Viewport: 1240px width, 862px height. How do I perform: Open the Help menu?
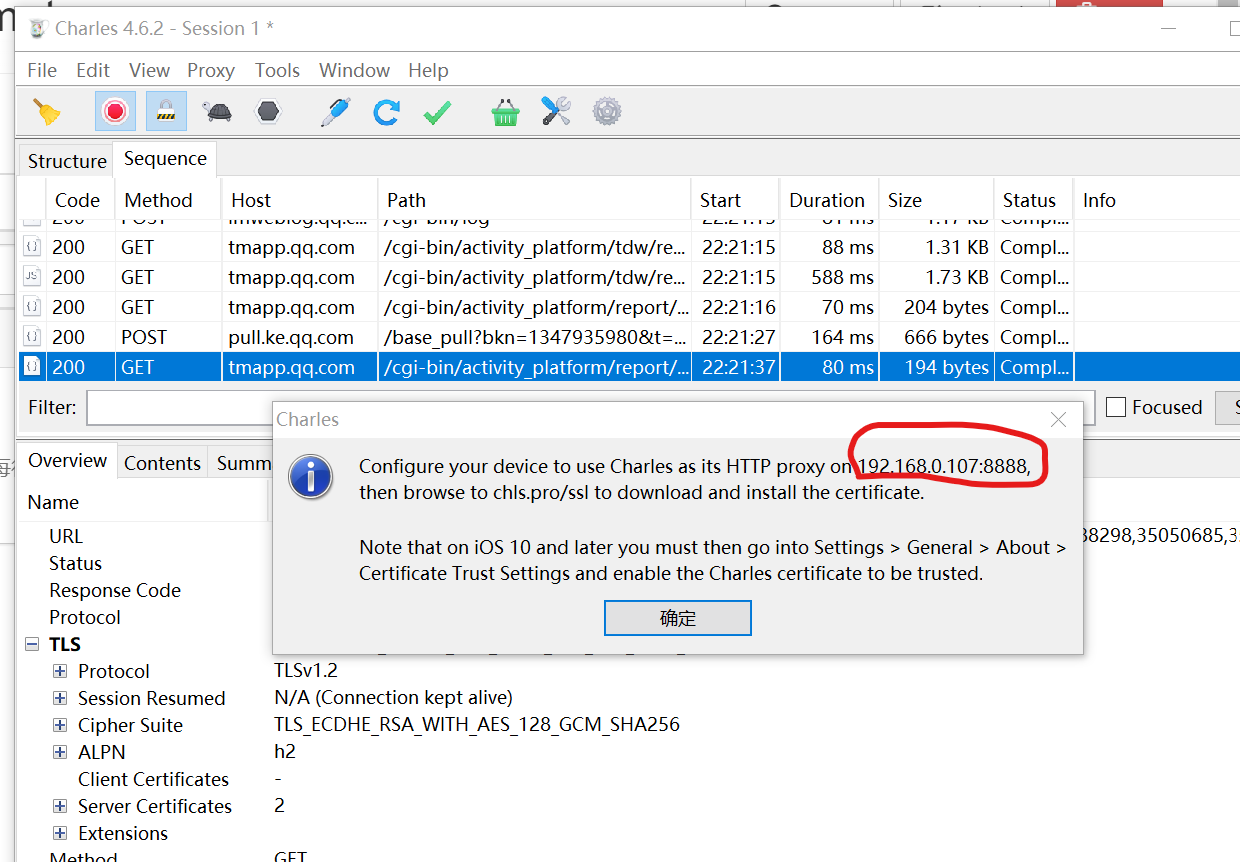(428, 70)
